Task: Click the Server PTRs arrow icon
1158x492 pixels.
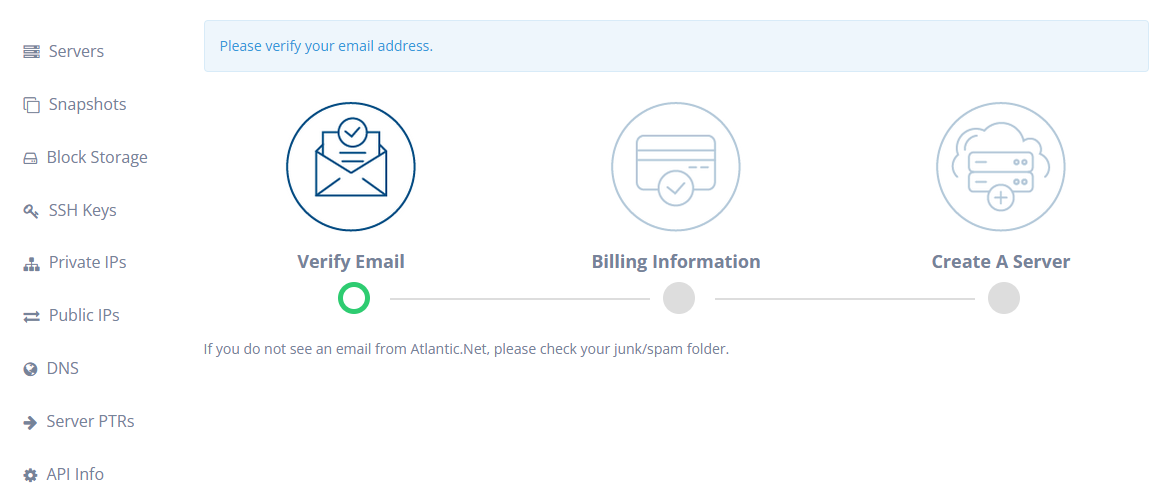Action: [30, 422]
